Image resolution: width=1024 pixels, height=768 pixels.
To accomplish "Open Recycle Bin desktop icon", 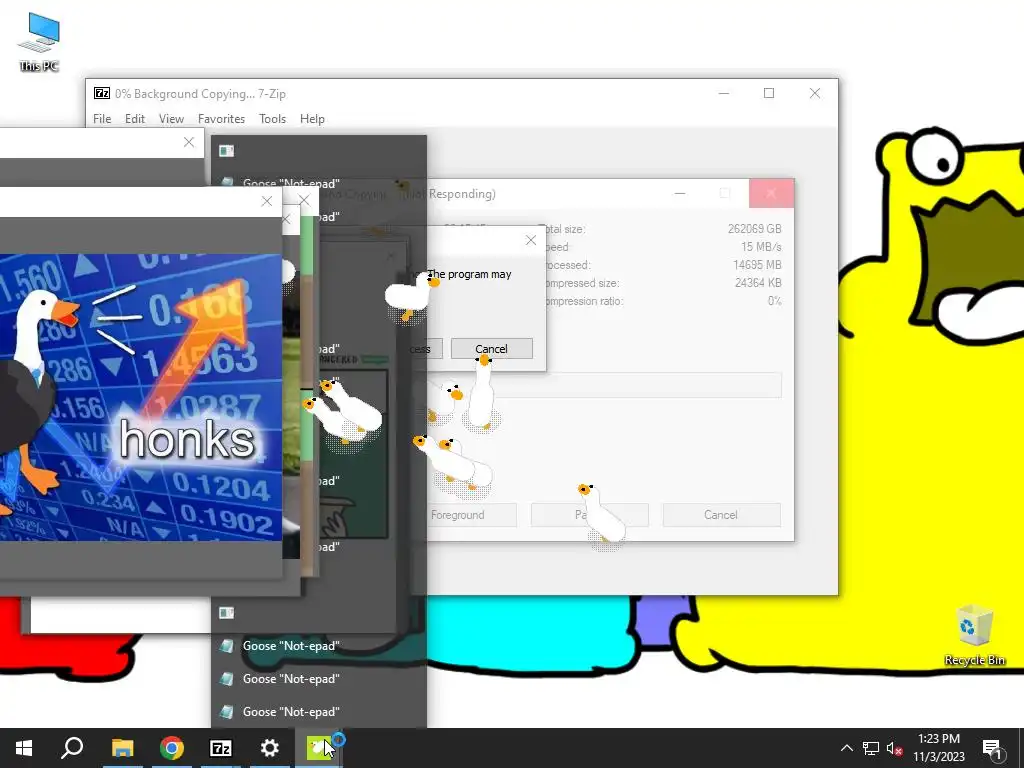I will point(974,635).
